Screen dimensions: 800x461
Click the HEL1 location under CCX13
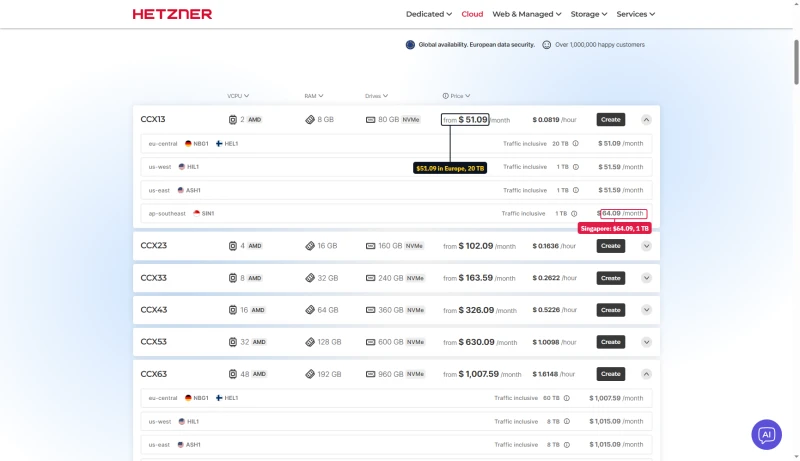coord(227,144)
